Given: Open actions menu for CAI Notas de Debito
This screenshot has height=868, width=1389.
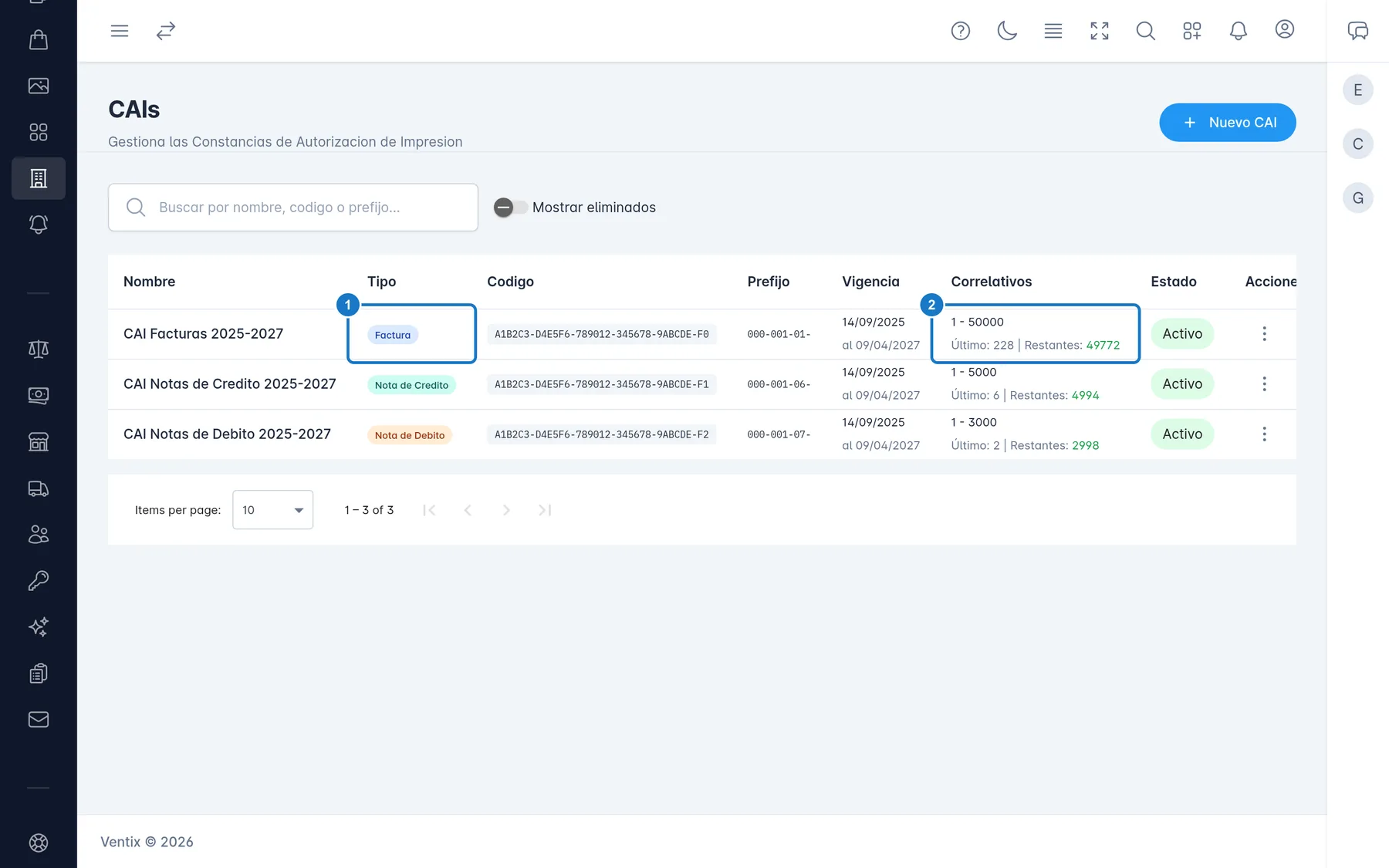Looking at the screenshot, I should coord(1264,434).
